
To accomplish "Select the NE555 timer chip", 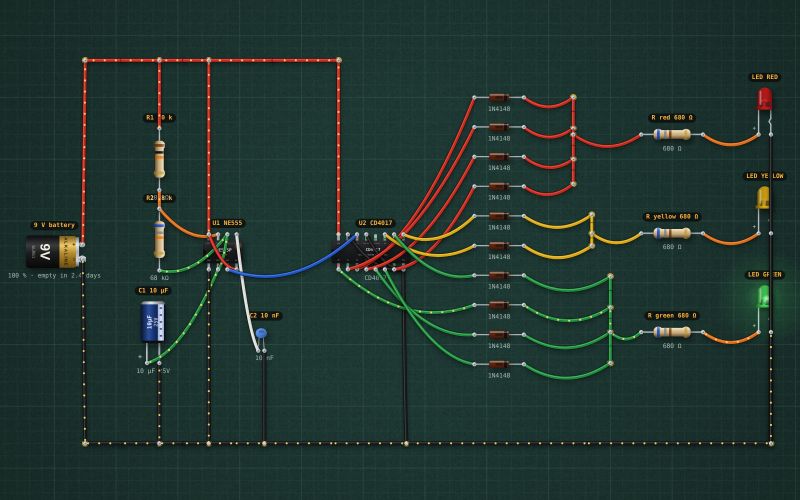I will click(221, 252).
